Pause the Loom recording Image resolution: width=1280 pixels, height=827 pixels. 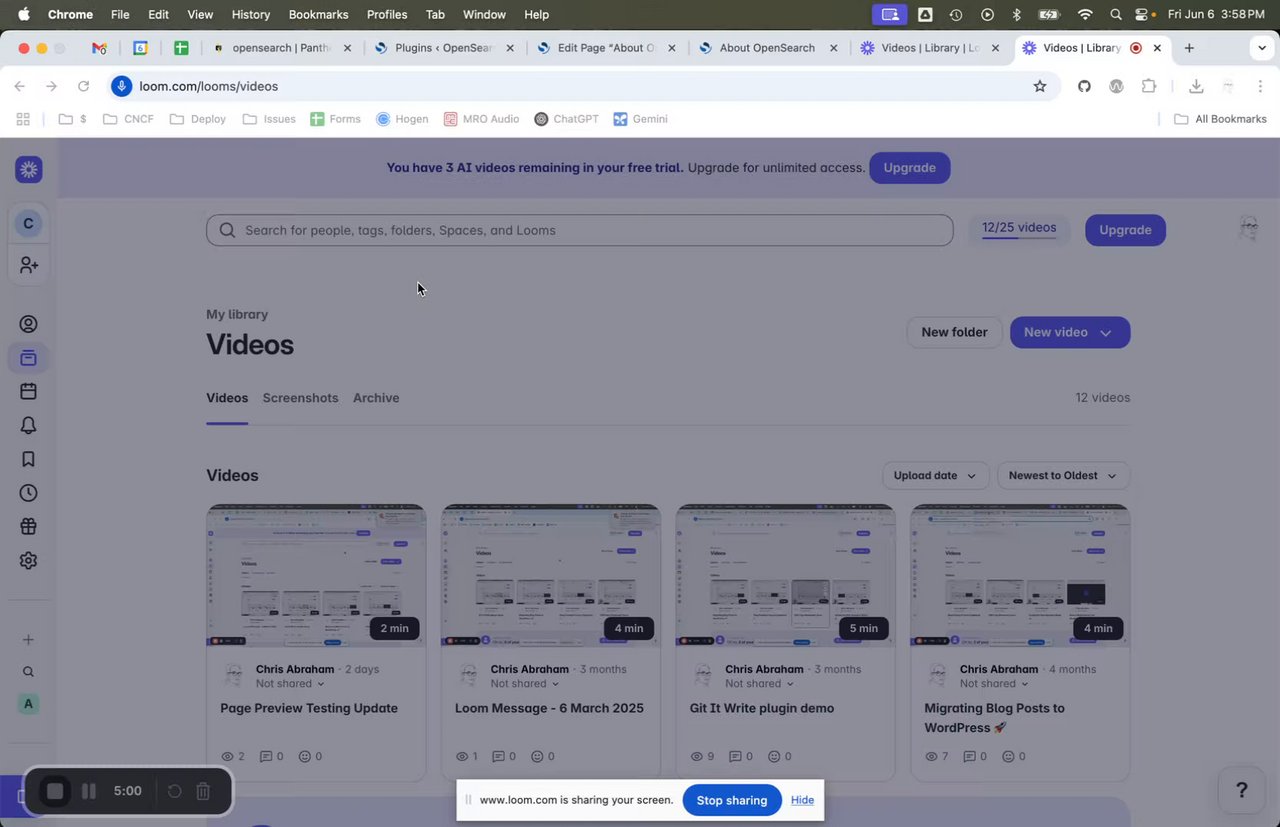coord(88,791)
